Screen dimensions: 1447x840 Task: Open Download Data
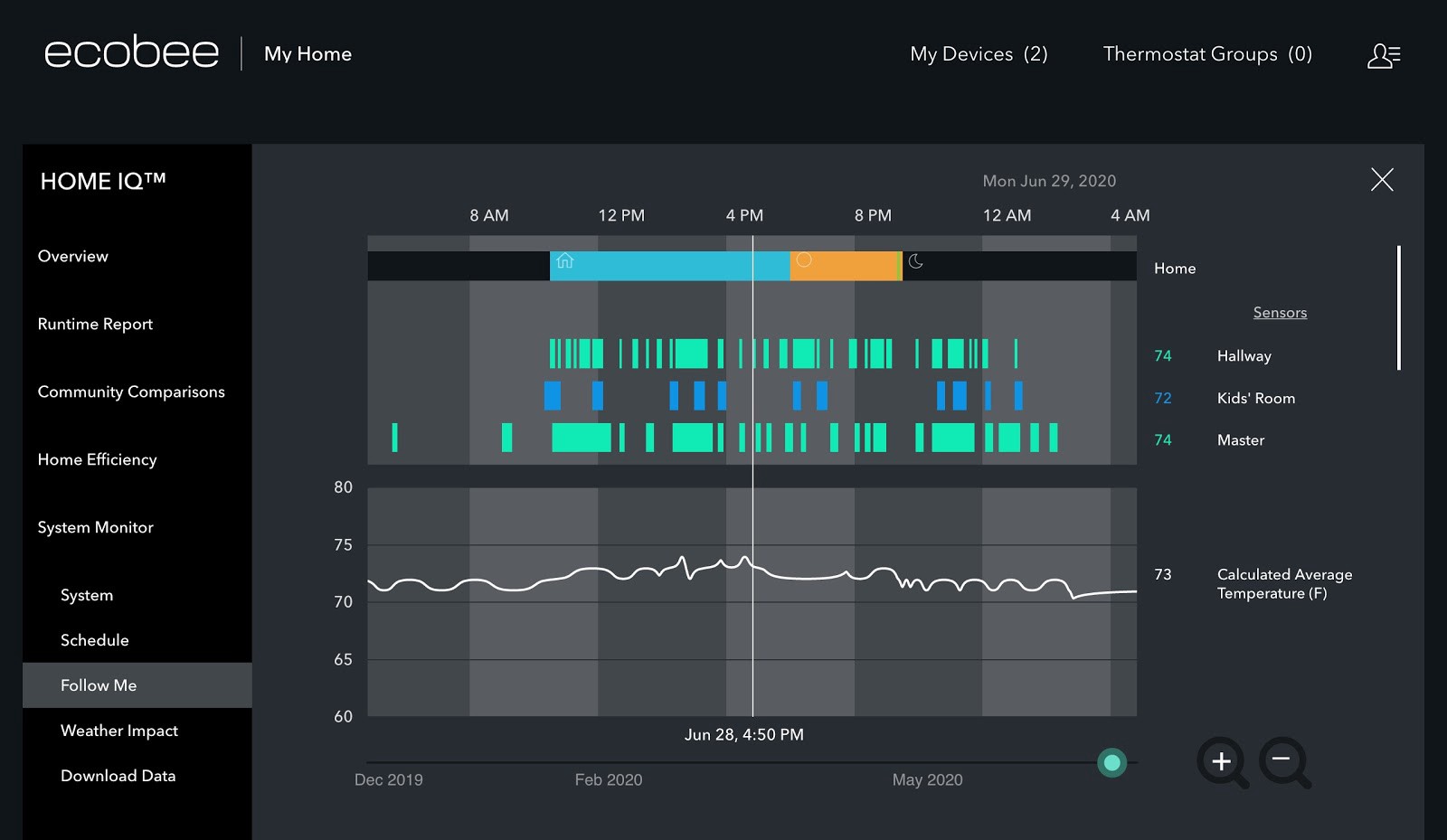(118, 776)
